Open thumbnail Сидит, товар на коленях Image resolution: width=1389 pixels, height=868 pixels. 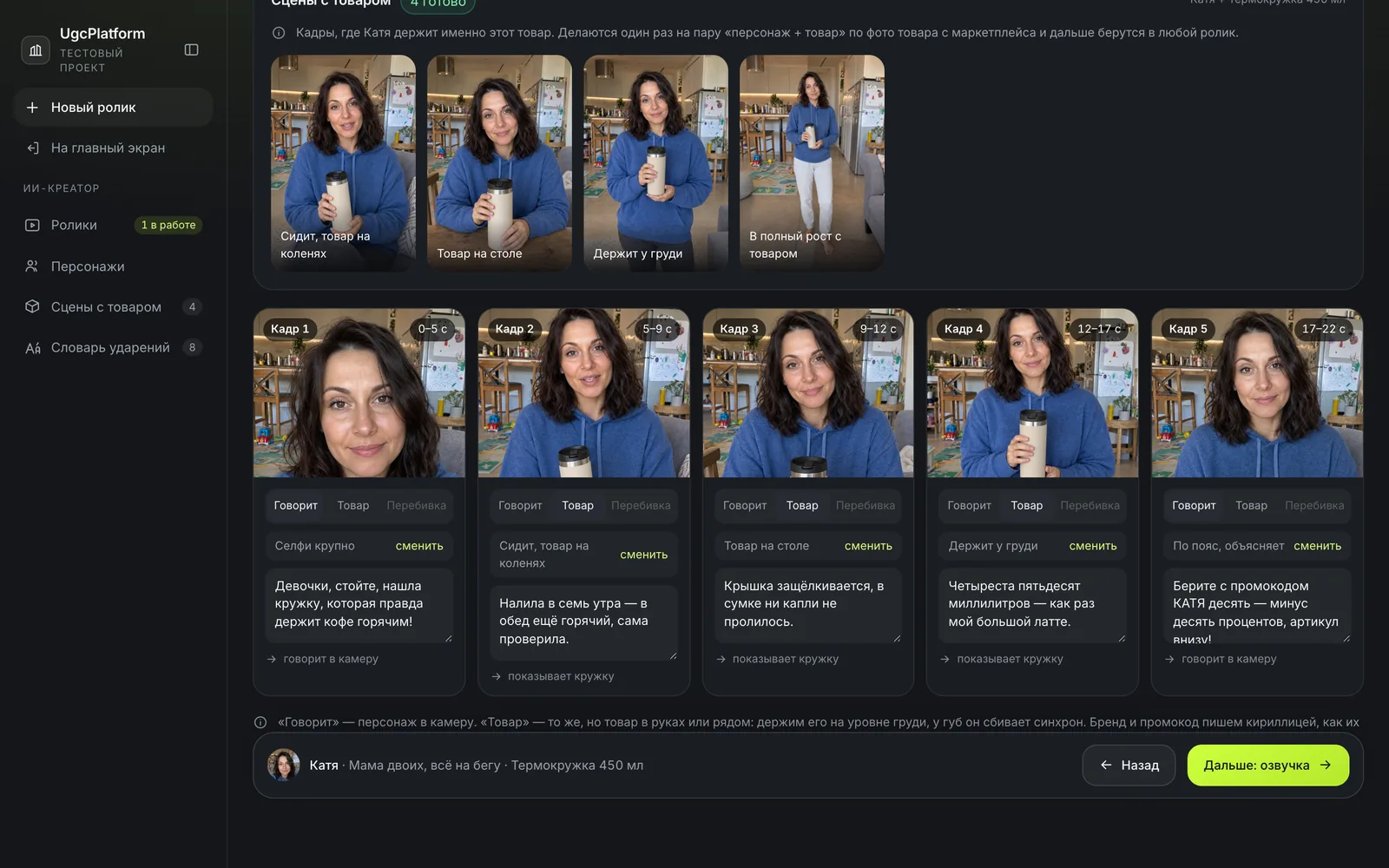[343, 163]
